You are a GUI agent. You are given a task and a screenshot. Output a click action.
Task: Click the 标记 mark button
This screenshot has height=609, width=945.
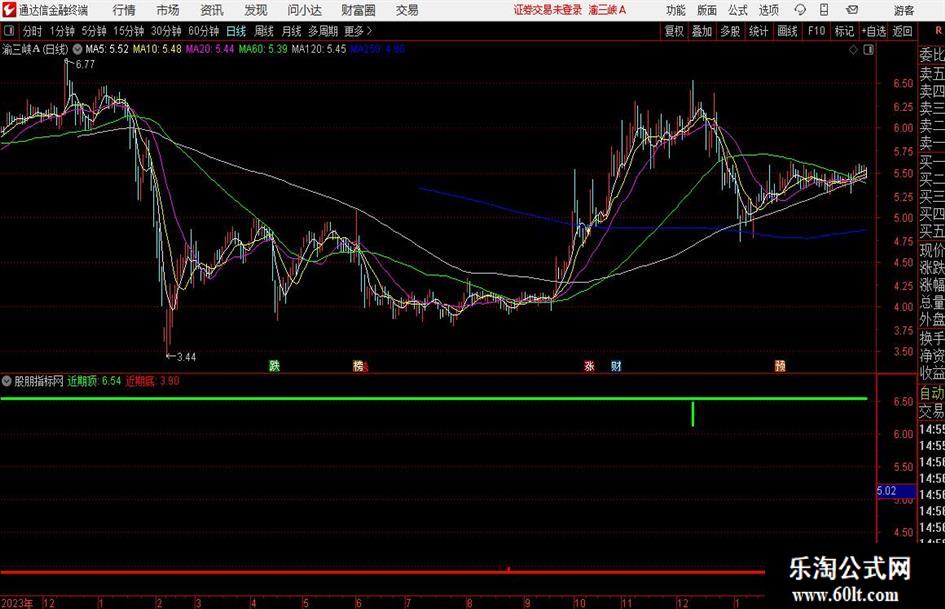844,31
